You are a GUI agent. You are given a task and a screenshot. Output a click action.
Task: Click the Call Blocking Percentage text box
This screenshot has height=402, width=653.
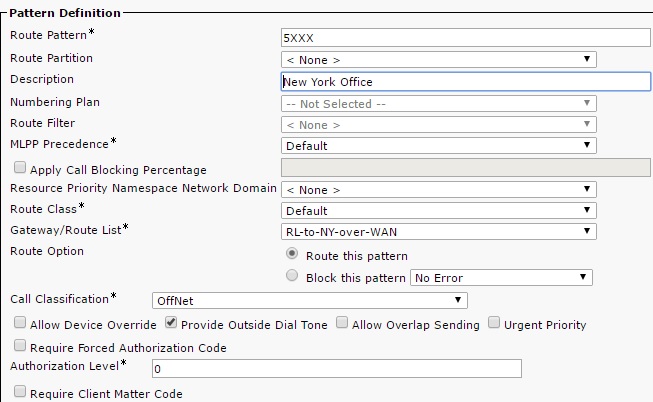pyautogui.click(x=465, y=167)
